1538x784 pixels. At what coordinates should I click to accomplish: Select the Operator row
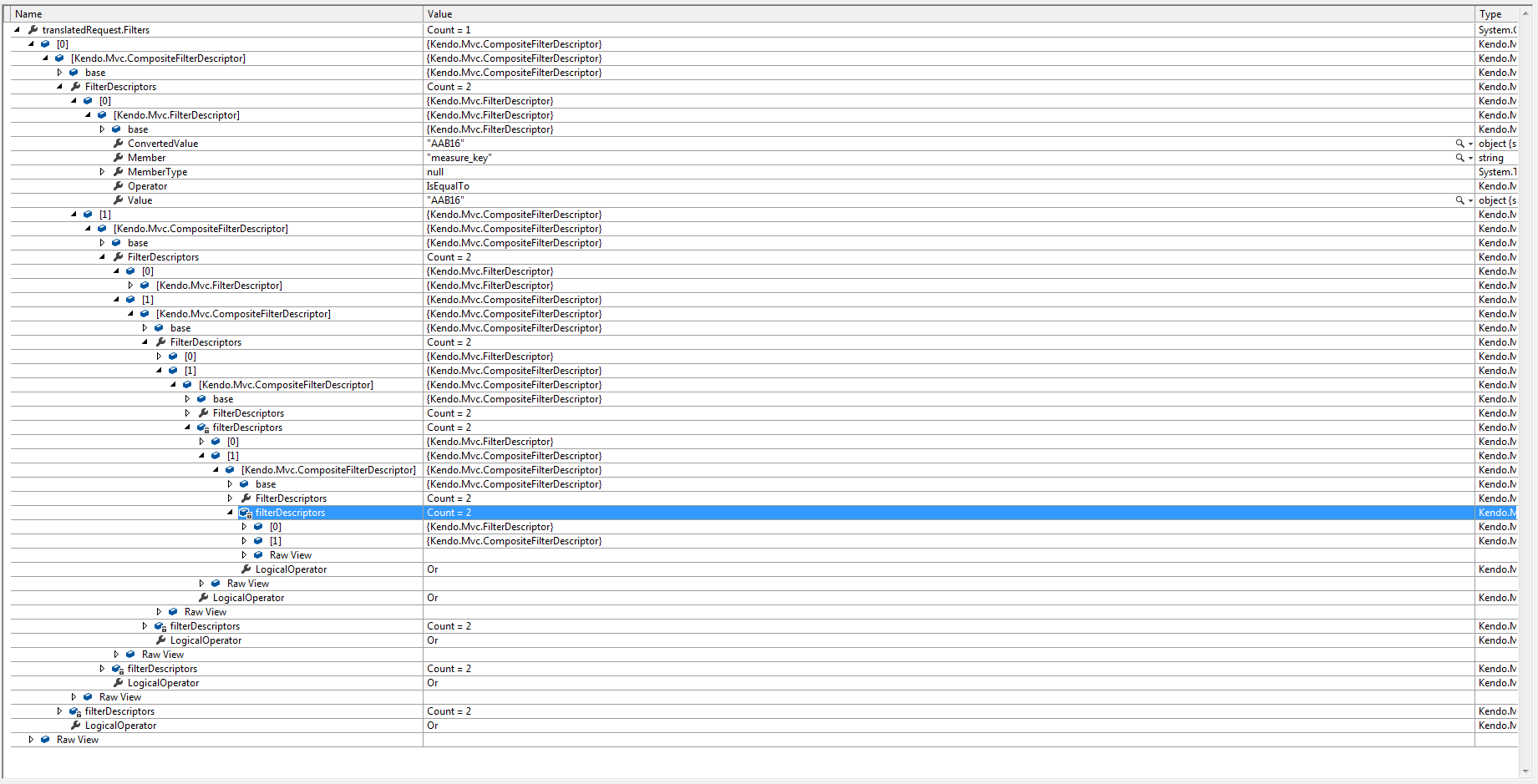[764, 186]
